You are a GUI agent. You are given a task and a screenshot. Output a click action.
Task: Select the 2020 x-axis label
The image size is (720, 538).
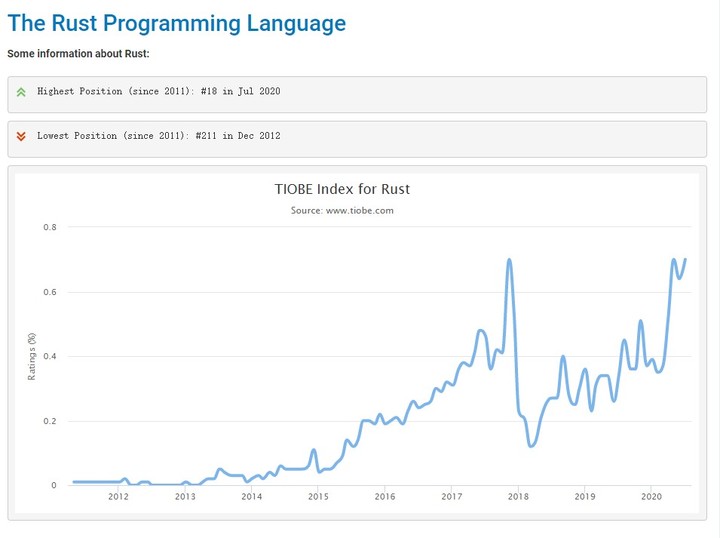(x=651, y=496)
